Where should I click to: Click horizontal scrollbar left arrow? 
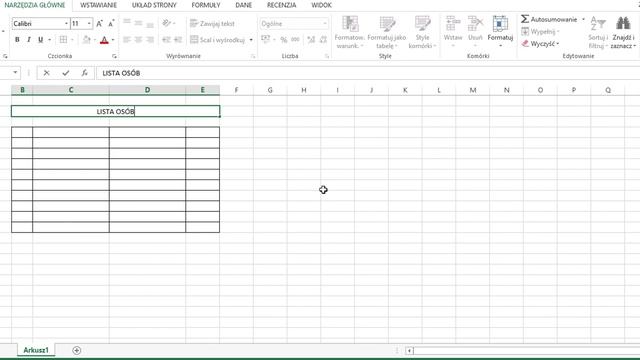coord(409,351)
